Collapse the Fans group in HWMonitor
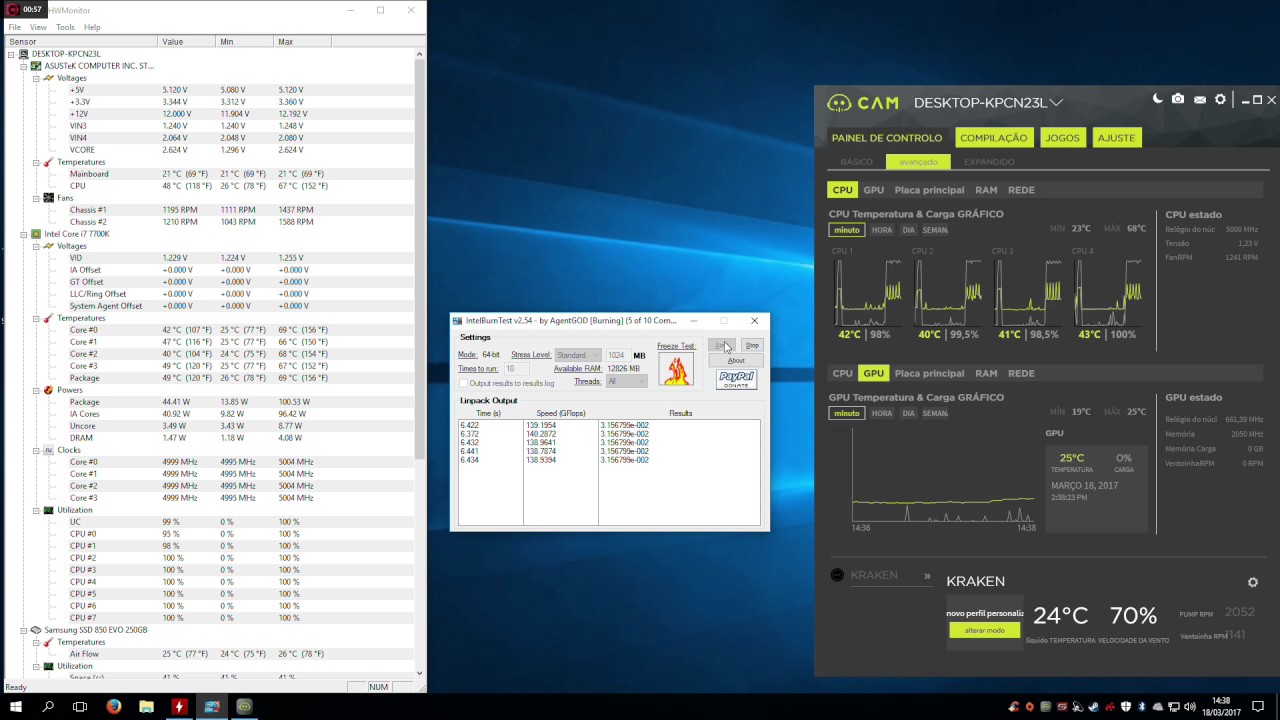 [36, 198]
